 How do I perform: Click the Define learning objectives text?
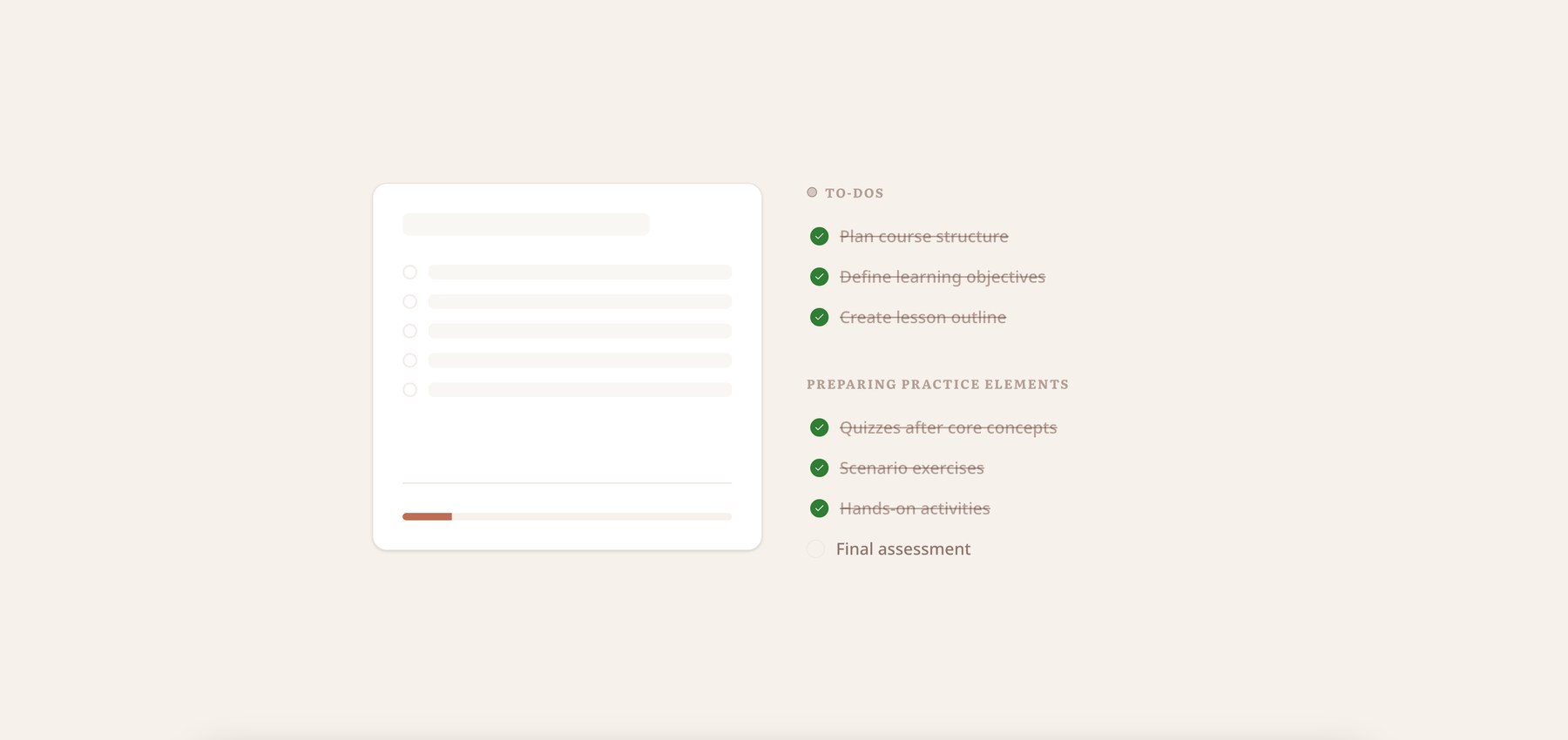pyautogui.click(x=943, y=277)
